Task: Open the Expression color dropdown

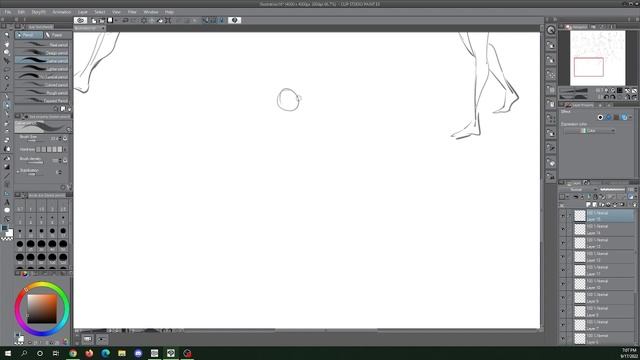Action: click(x=590, y=131)
